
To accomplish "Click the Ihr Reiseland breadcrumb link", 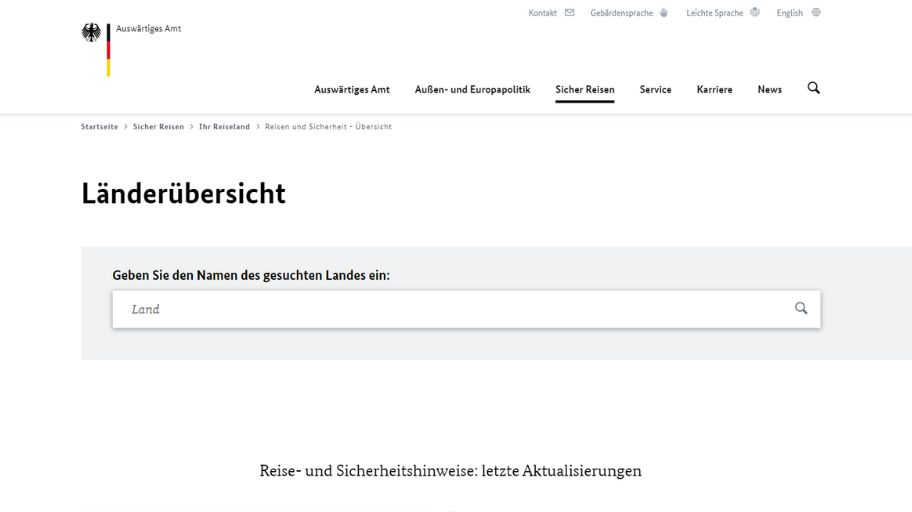I will (x=224, y=127).
